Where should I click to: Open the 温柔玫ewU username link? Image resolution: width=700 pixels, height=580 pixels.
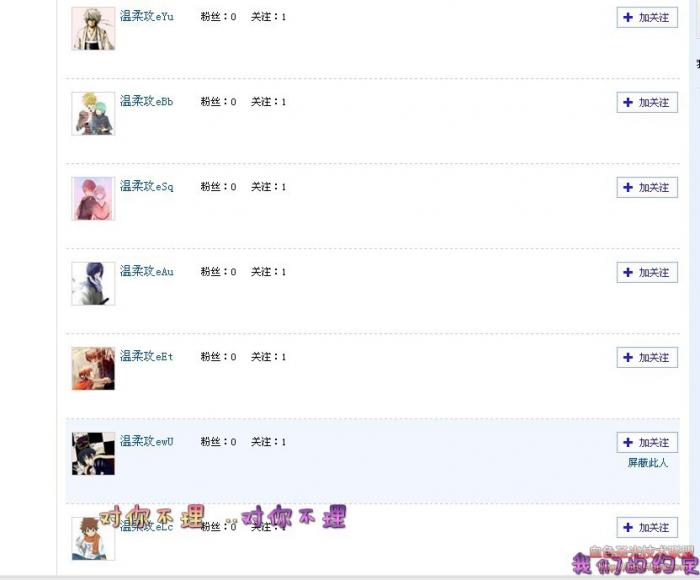tap(146, 441)
